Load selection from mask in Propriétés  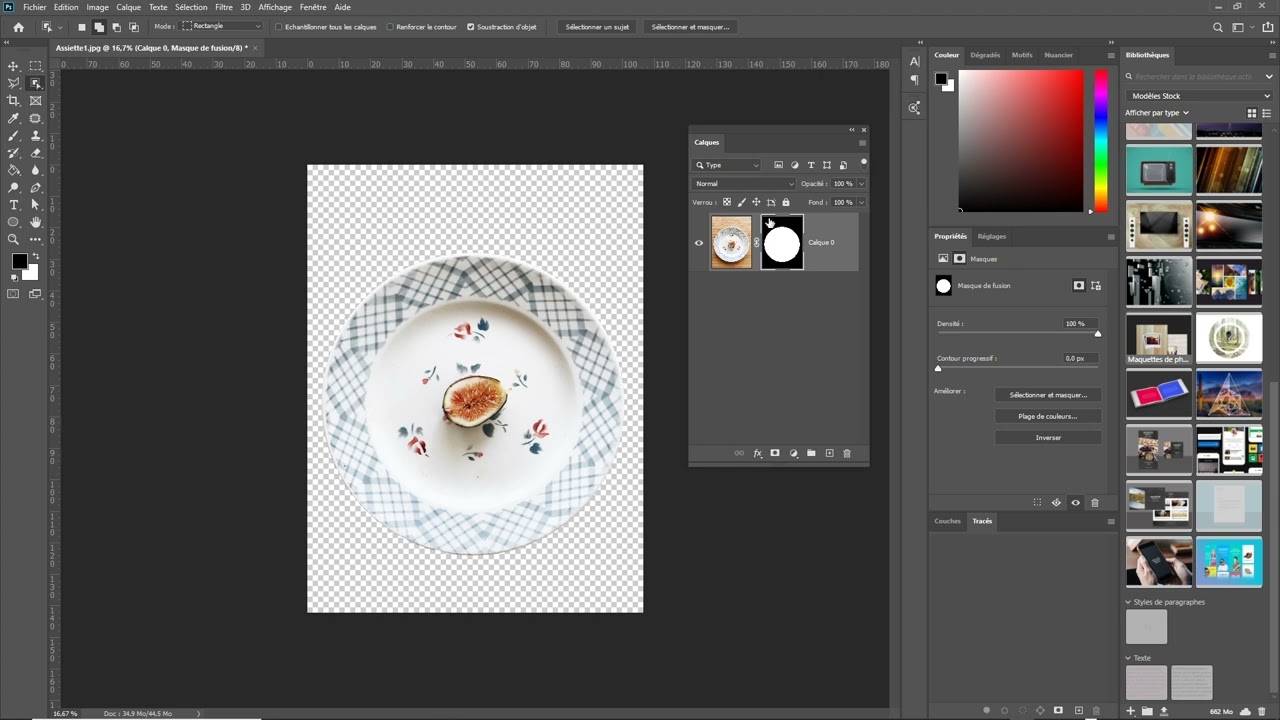tap(1037, 503)
